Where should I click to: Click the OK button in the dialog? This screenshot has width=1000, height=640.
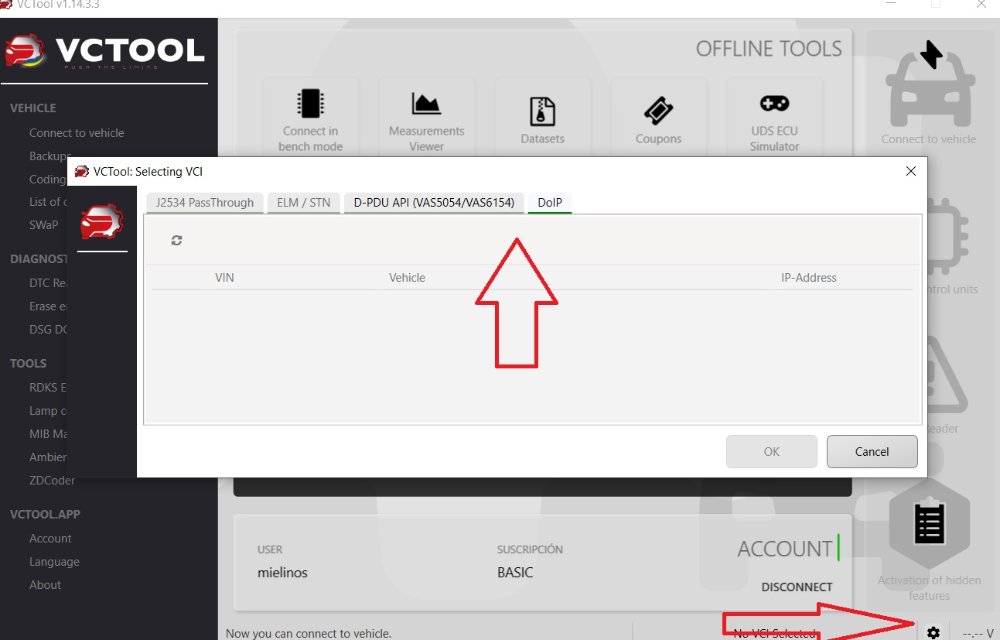point(772,451)
